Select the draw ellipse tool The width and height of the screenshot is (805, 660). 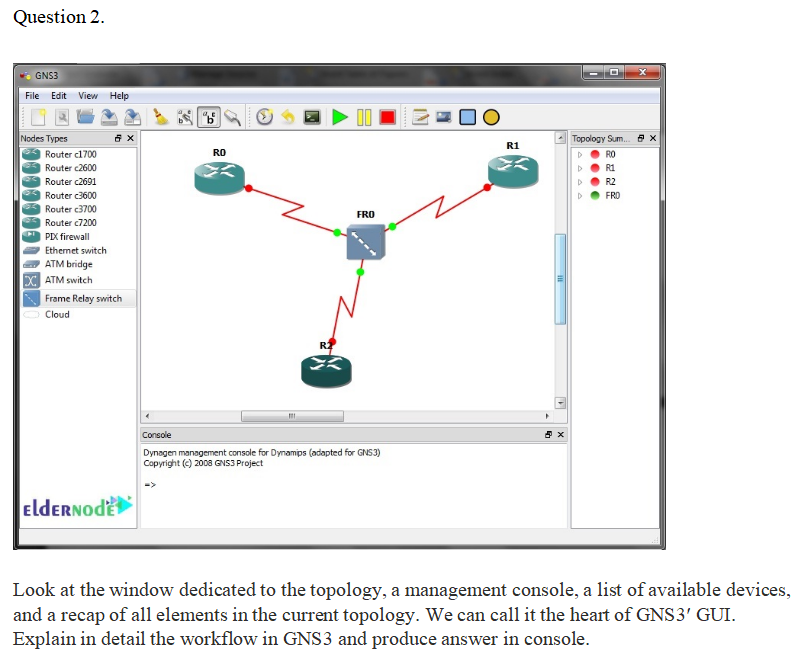(491, 118)
